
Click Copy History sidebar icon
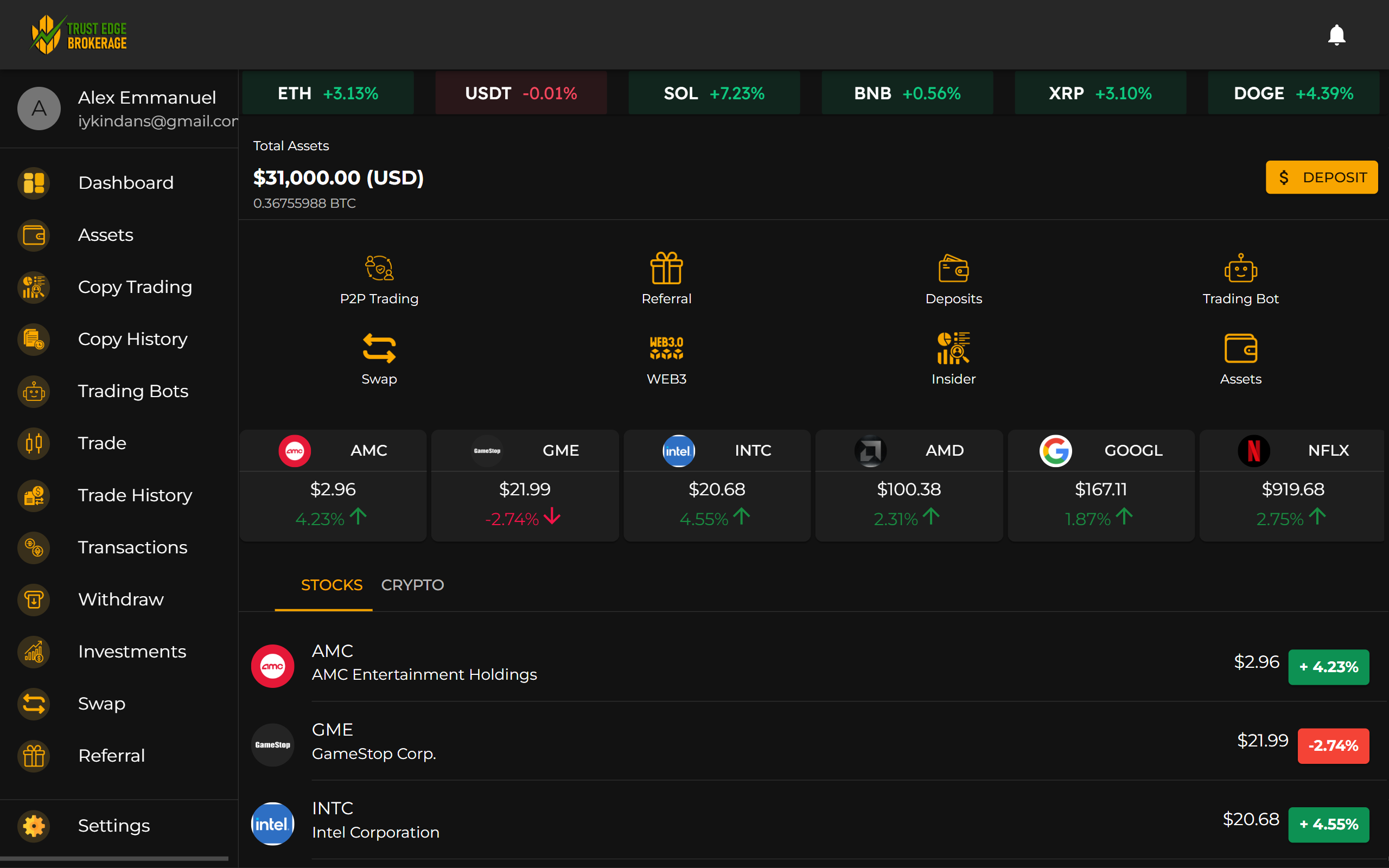tap(34, 339)
